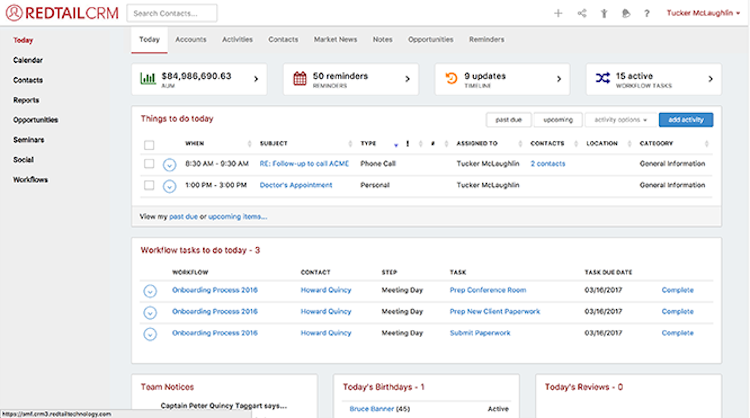Viewport: 750px width, 418px height.
Task: Open Calendar in the sidebar
Action: click(28, 60)
